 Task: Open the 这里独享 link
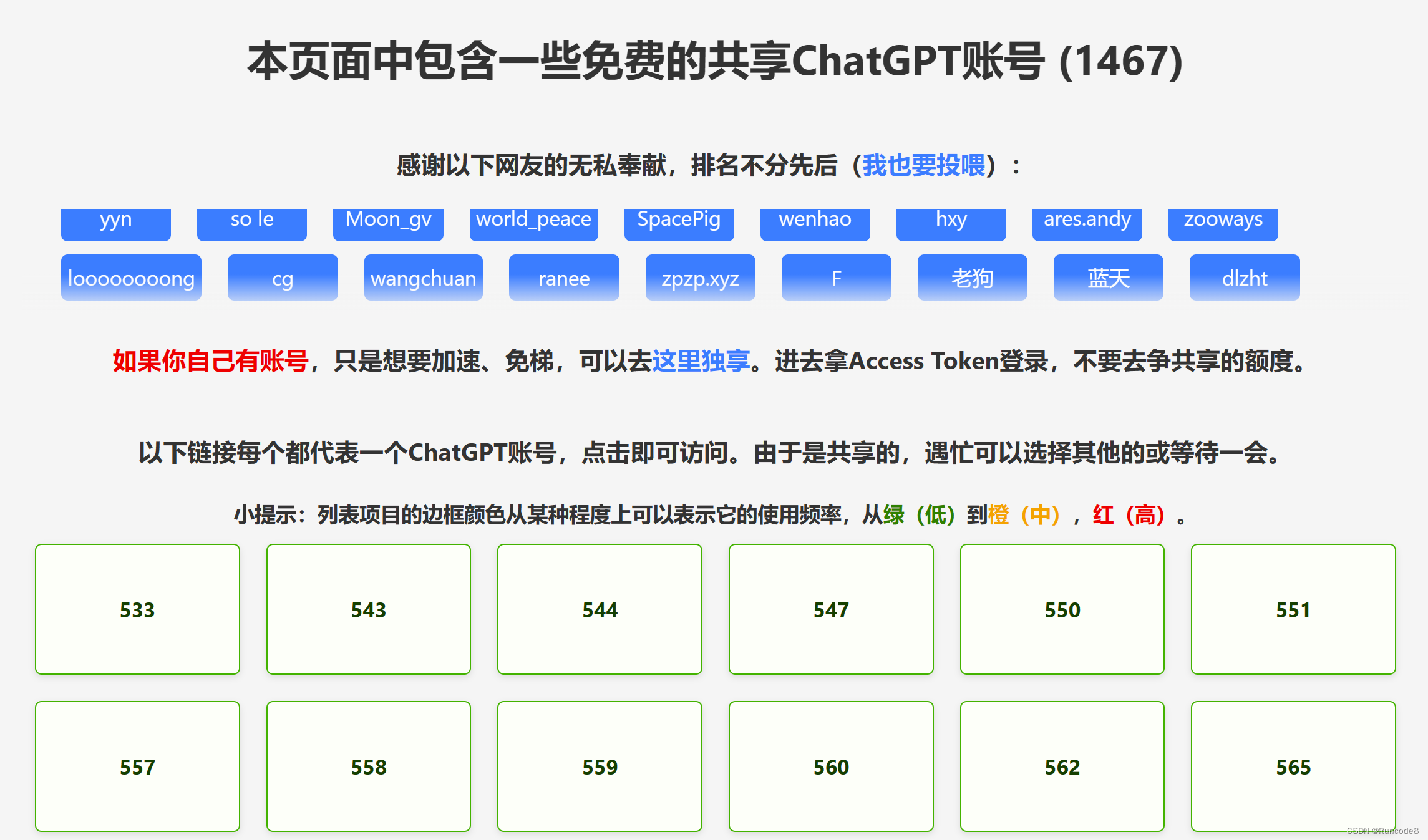701,361
